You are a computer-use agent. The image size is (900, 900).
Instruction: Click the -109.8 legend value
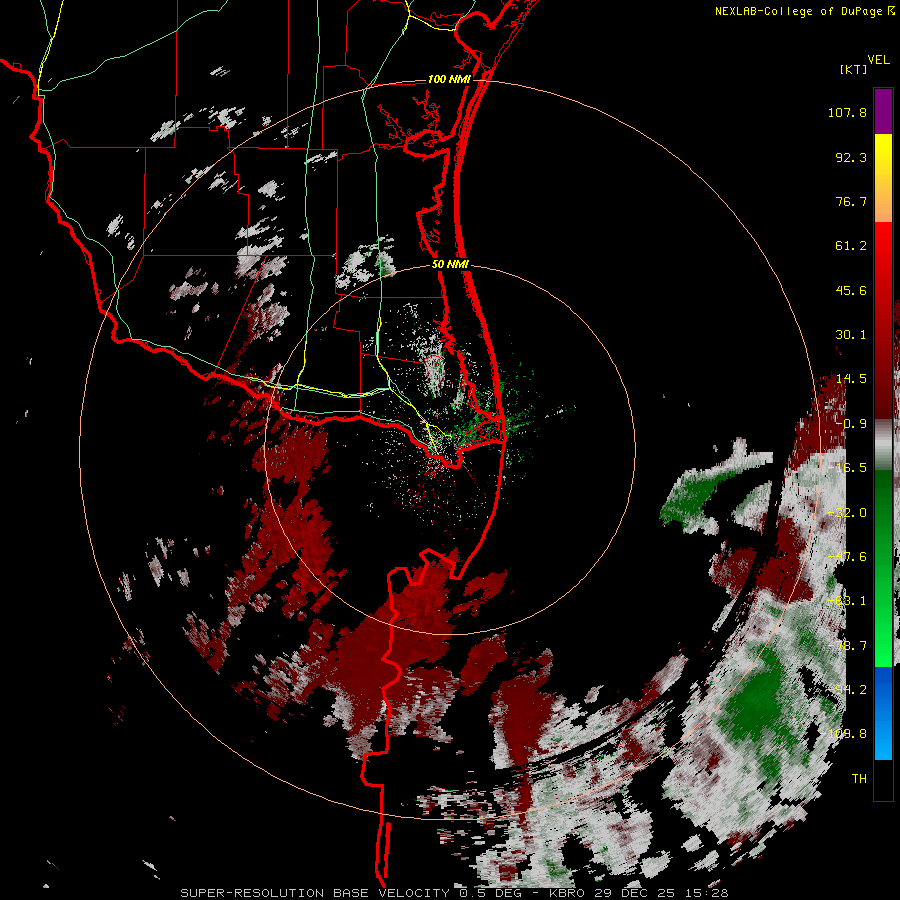843,734
